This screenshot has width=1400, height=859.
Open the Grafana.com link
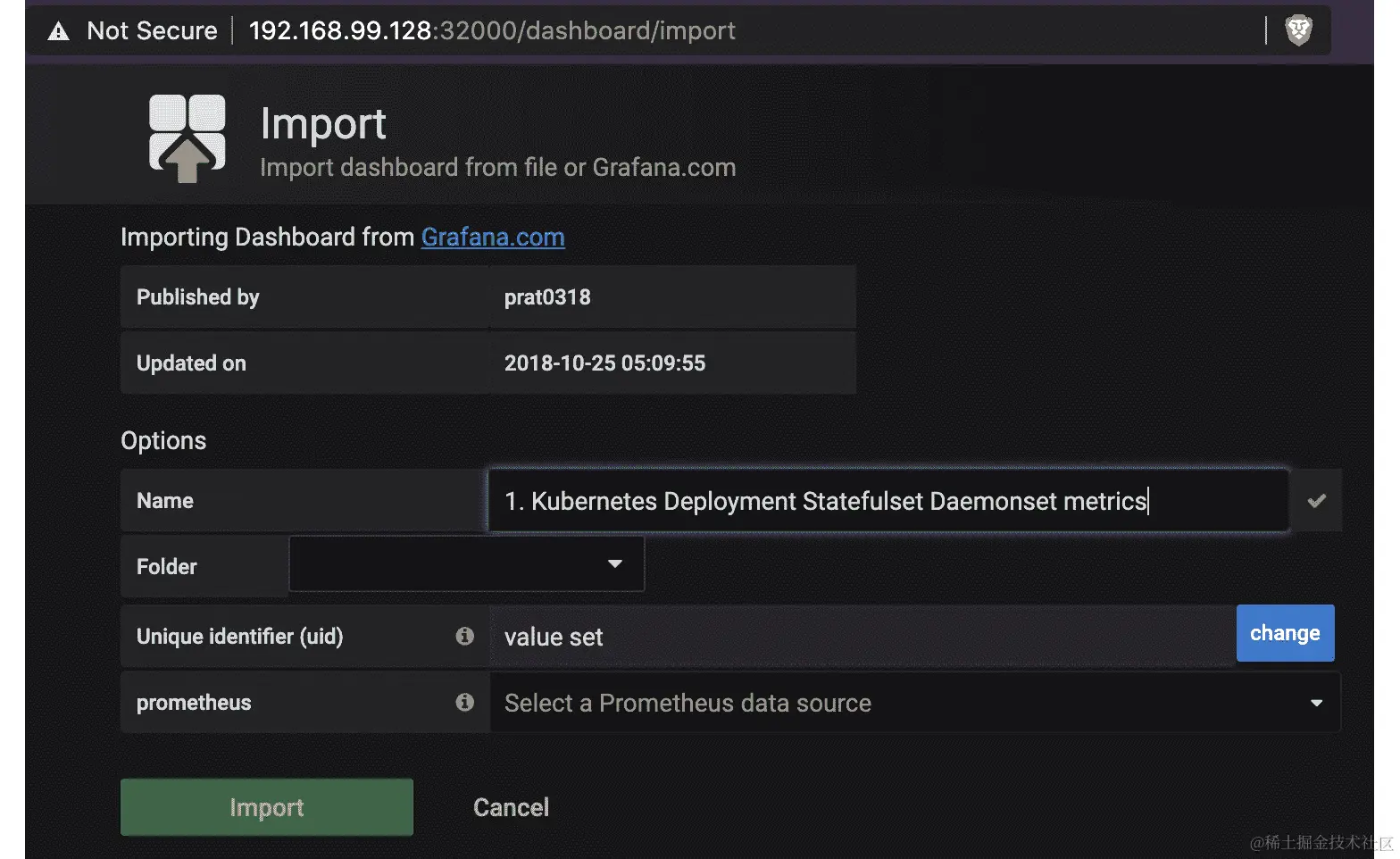493,237
